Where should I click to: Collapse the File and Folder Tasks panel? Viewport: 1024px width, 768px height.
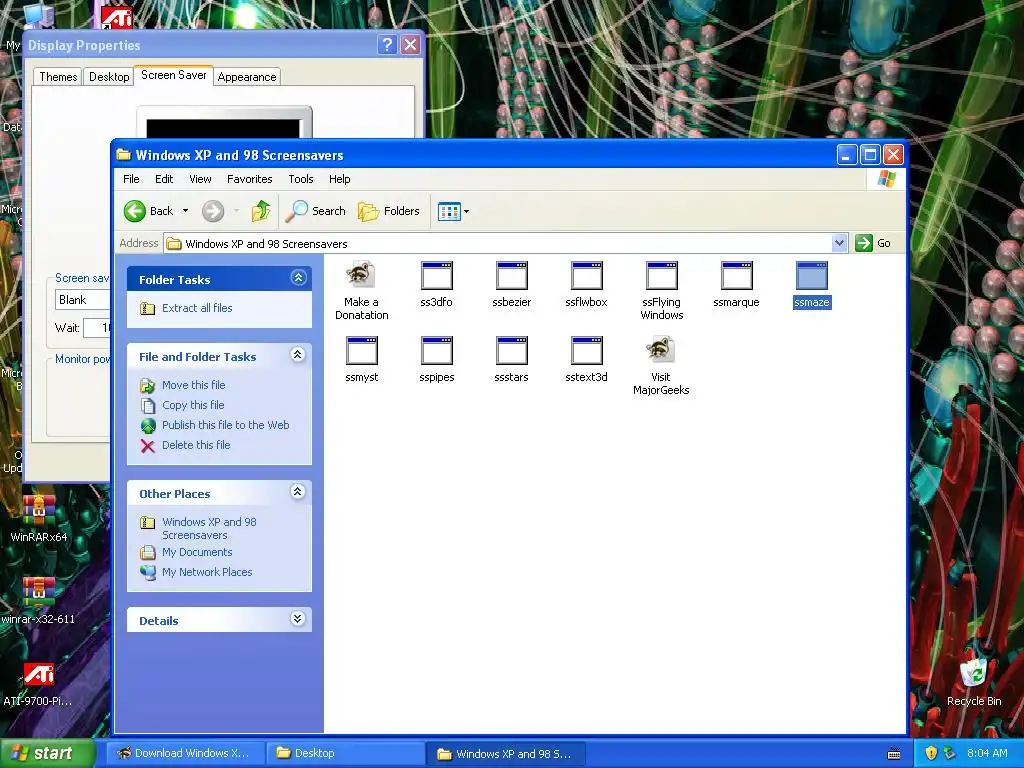(298, 355)
